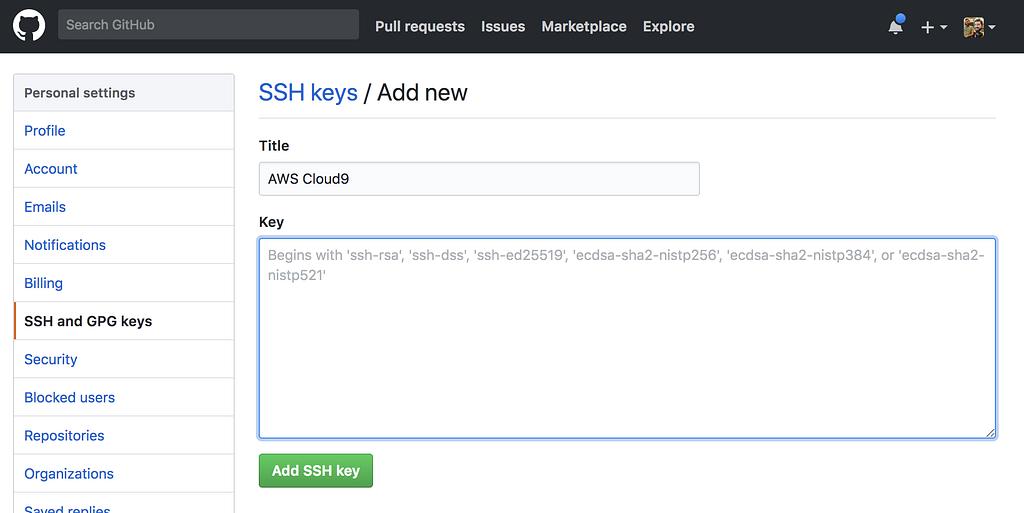
Task: Open Marketplace in the header
Action: tap(584, 27)
